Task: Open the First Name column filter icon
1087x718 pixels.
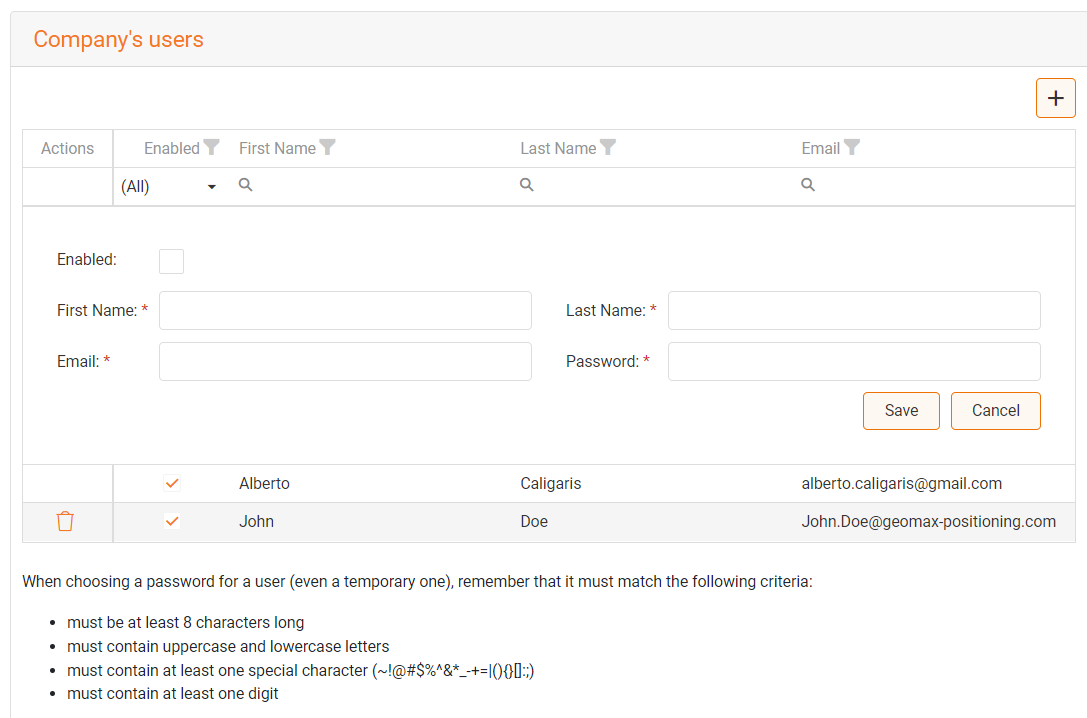Action: 327,148
